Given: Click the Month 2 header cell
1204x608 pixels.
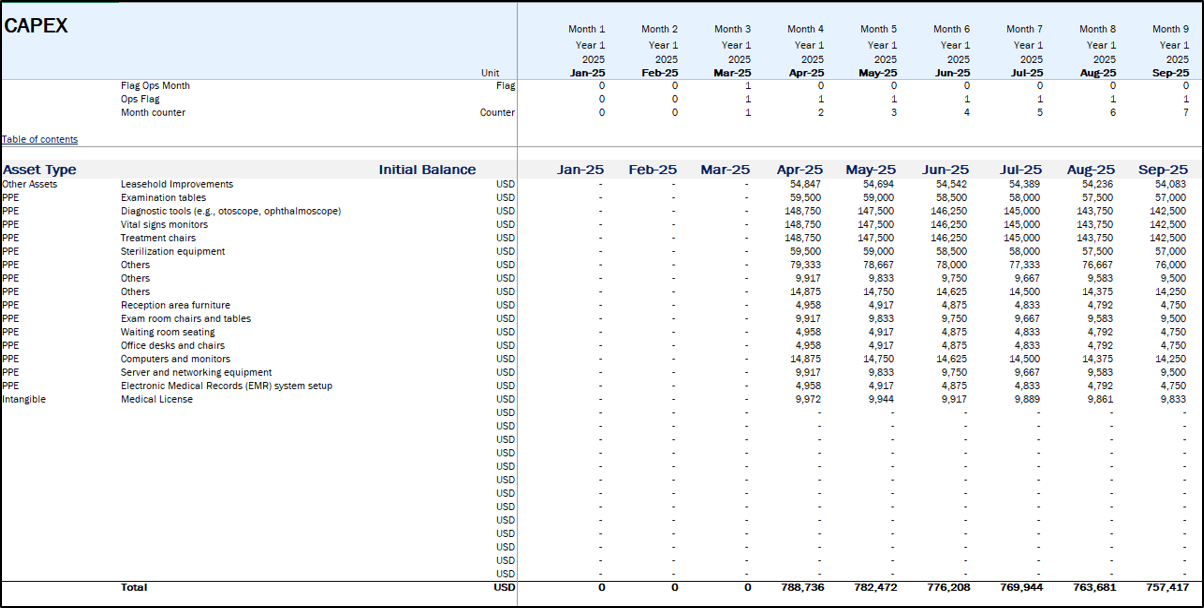Looking at the screenshot, I should 660,30.
